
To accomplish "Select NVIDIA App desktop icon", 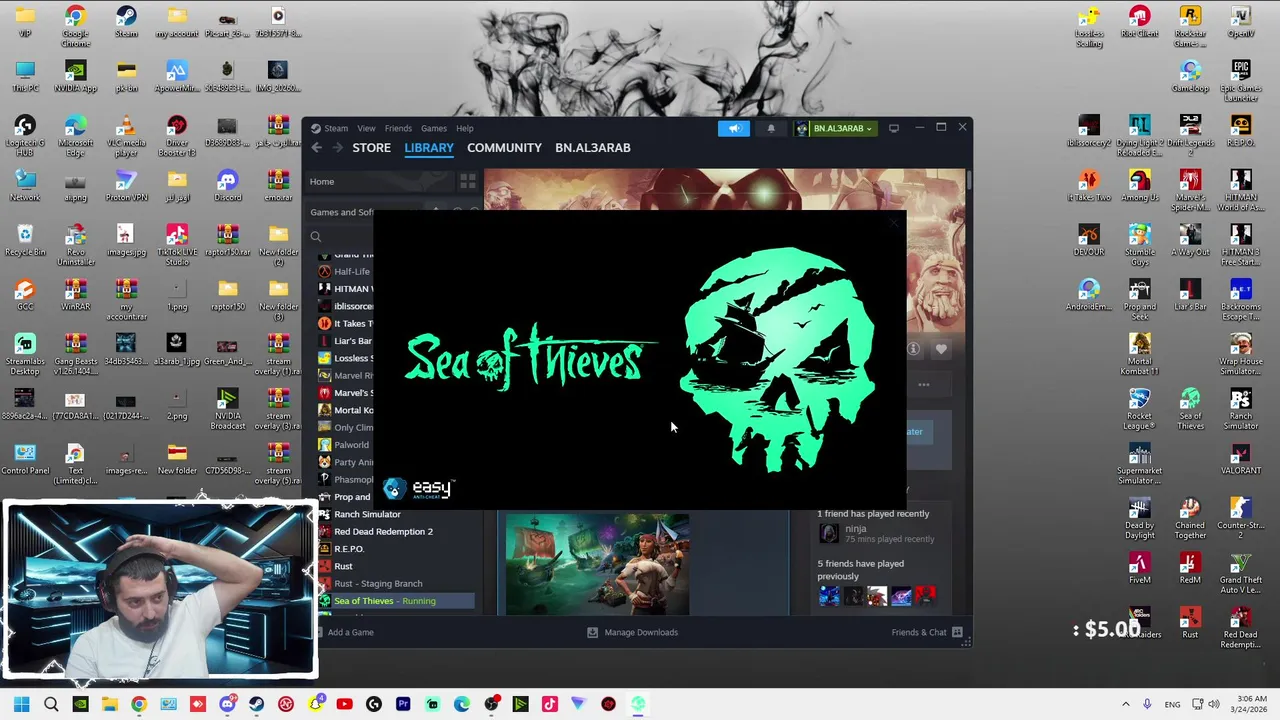I will [x=75, y=78].
